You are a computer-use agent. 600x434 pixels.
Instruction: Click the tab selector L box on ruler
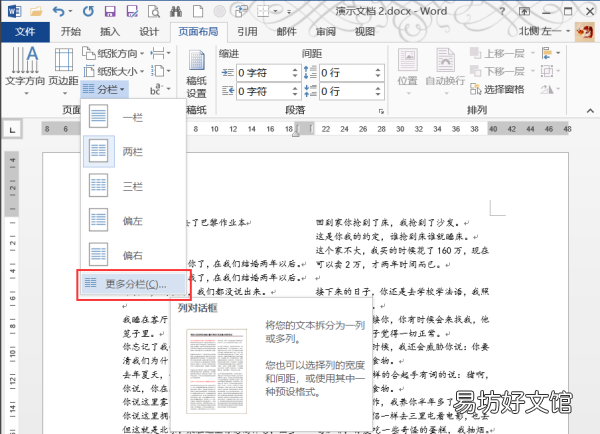(12, 130)
